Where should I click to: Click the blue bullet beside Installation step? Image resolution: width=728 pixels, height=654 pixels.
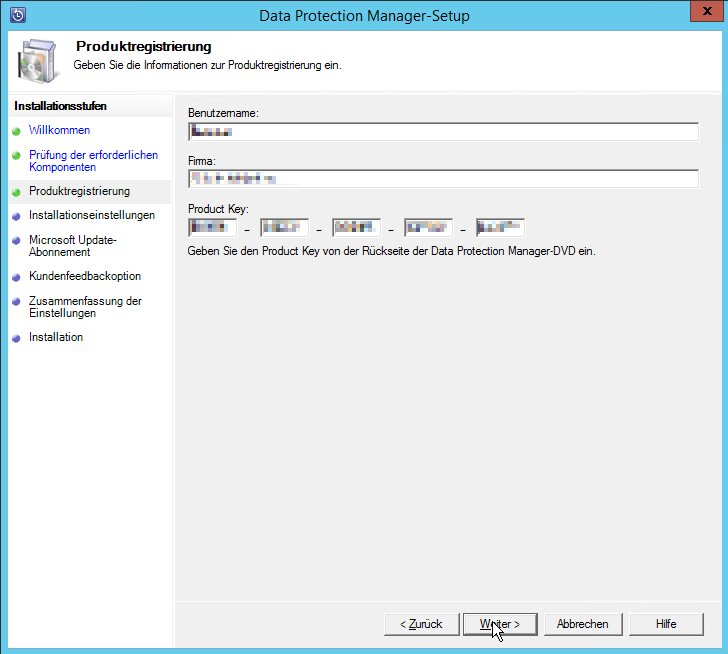pos(16,338)
